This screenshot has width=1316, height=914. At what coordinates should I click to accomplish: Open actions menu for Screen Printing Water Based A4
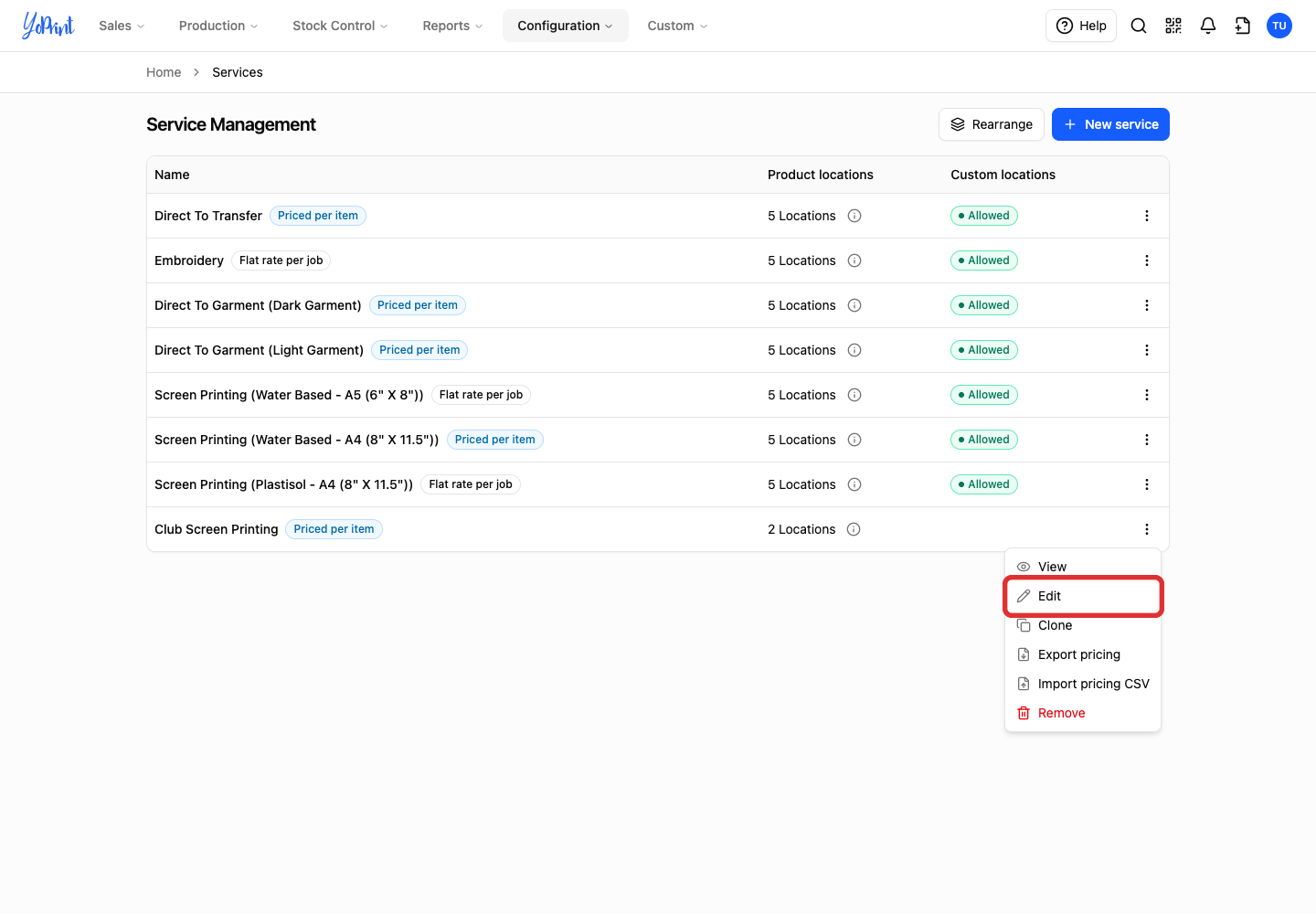click(x=1147, y=440)
